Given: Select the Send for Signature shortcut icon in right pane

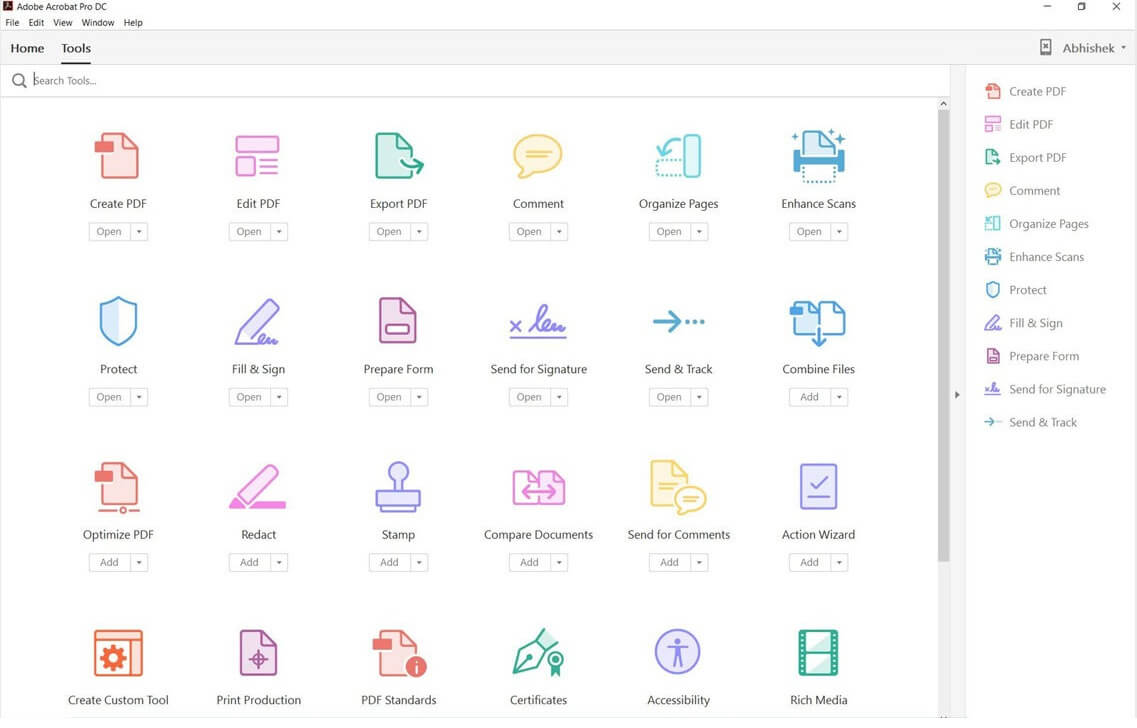Looking at the screenshot, I should [x=993, y=389].
